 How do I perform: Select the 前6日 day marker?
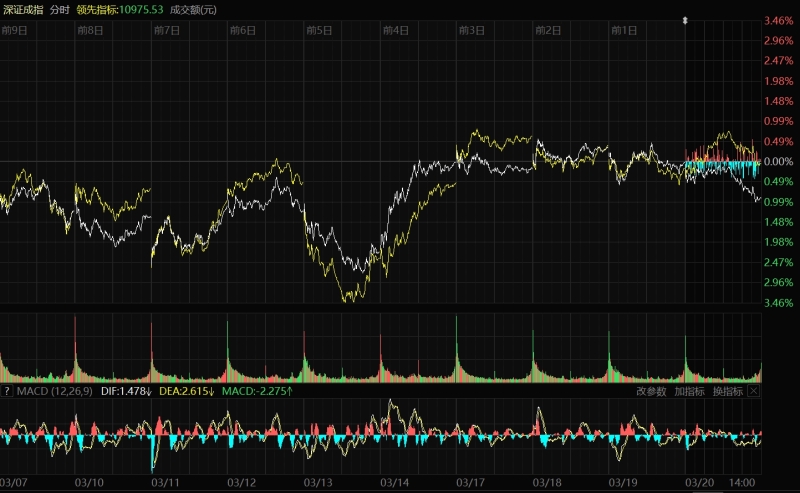pos(243,31)
